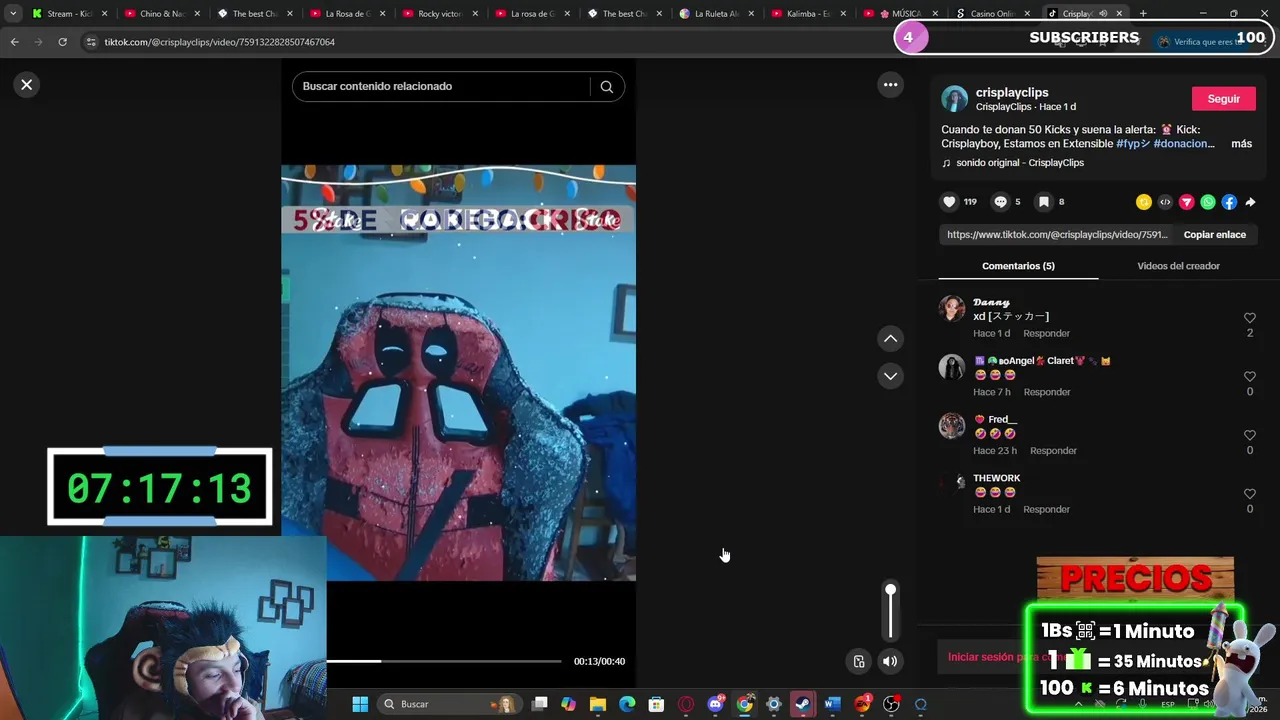Toggle the auto-scroll icon beside volume
Image resolution: width=1280 pixels, height=720 pixels.
pyautogui.click(x=859, y=661)
